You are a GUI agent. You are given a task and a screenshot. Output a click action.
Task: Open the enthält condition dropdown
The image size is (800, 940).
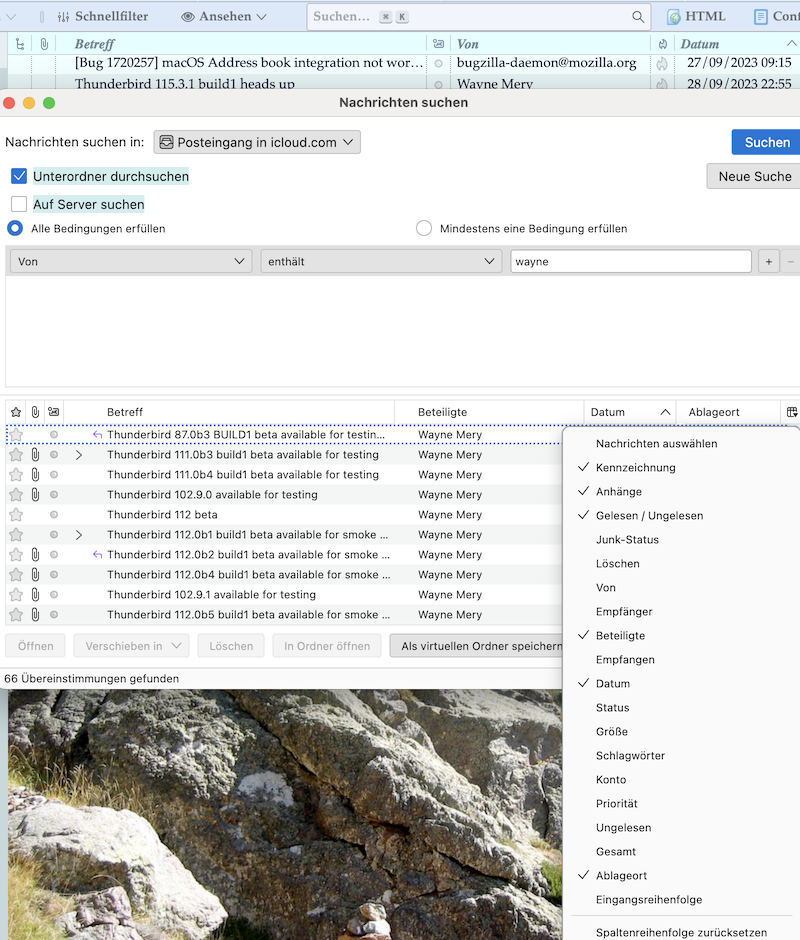(x=380, y=261)
